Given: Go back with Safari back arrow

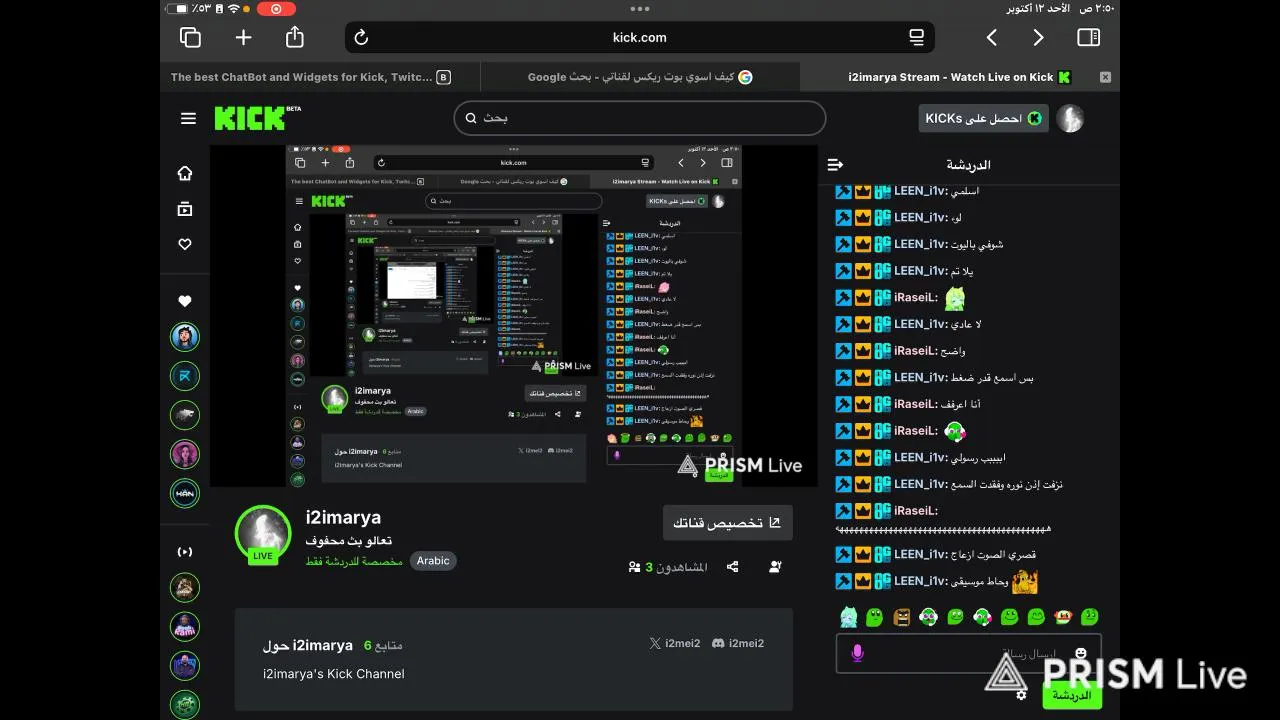Looking at the screenshot, I should pos(992,37).
